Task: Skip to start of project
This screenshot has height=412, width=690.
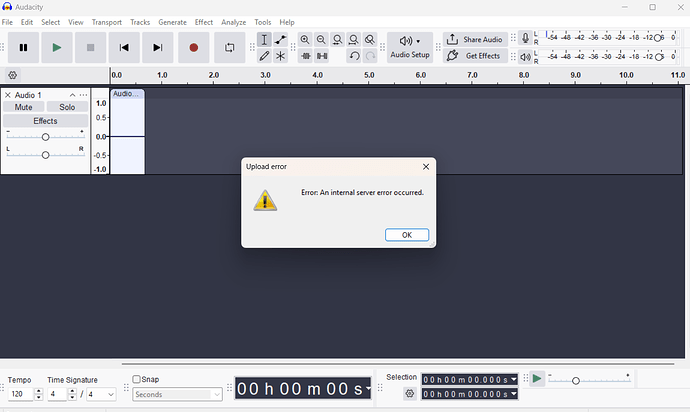Action: coord(124,48)
